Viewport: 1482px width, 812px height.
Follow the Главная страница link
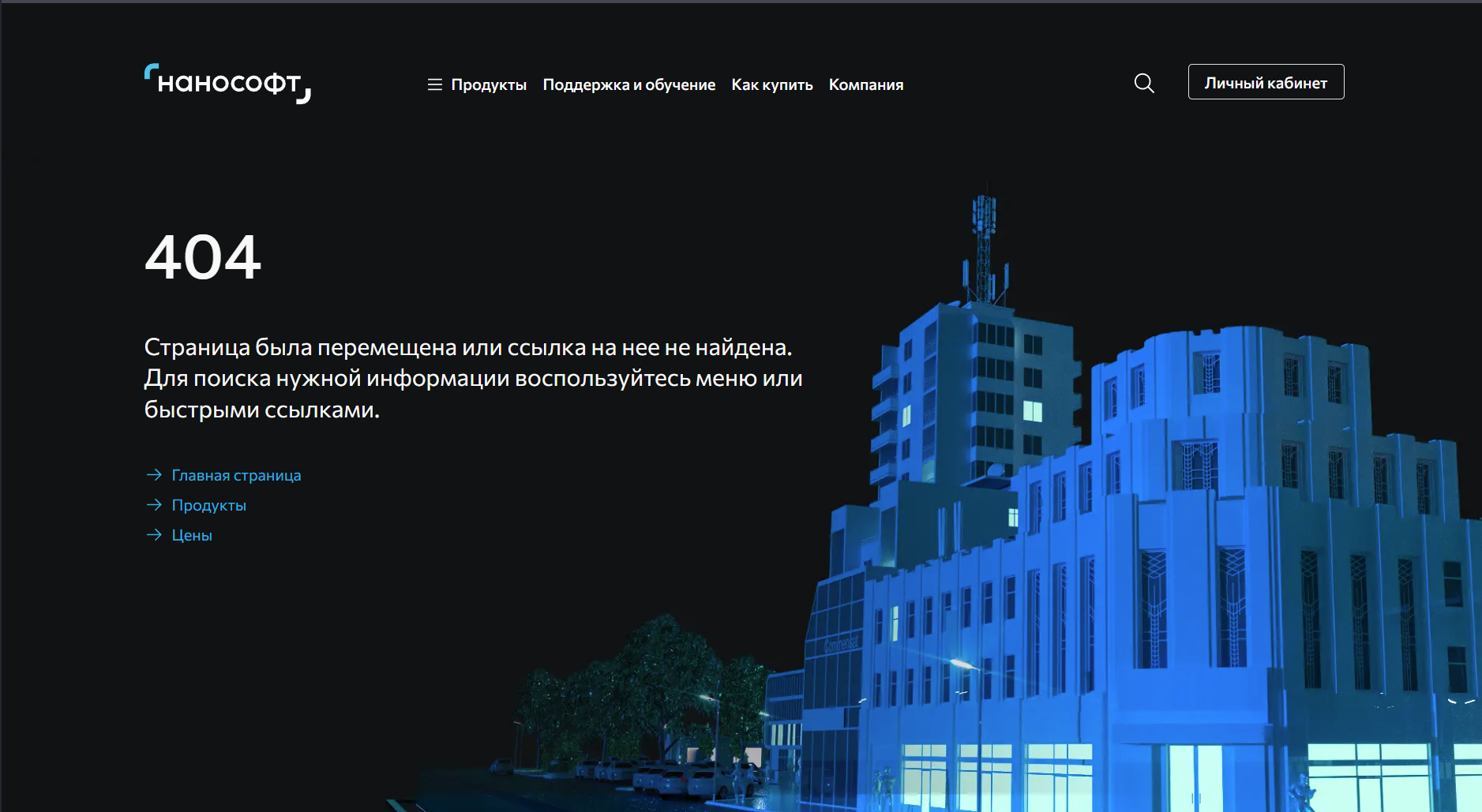click(x=236, y=475)
